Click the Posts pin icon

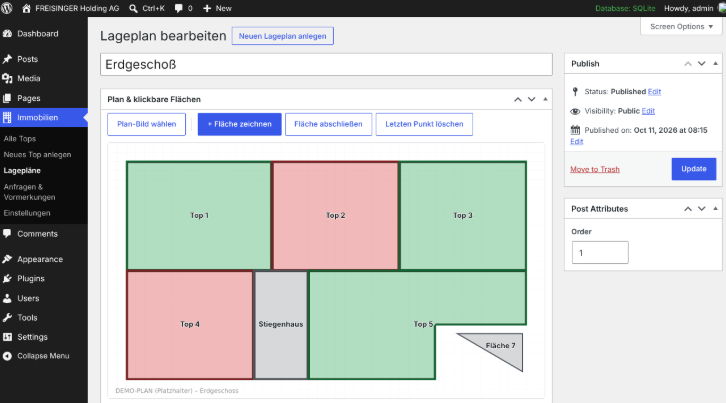click(x=7, y=59)
